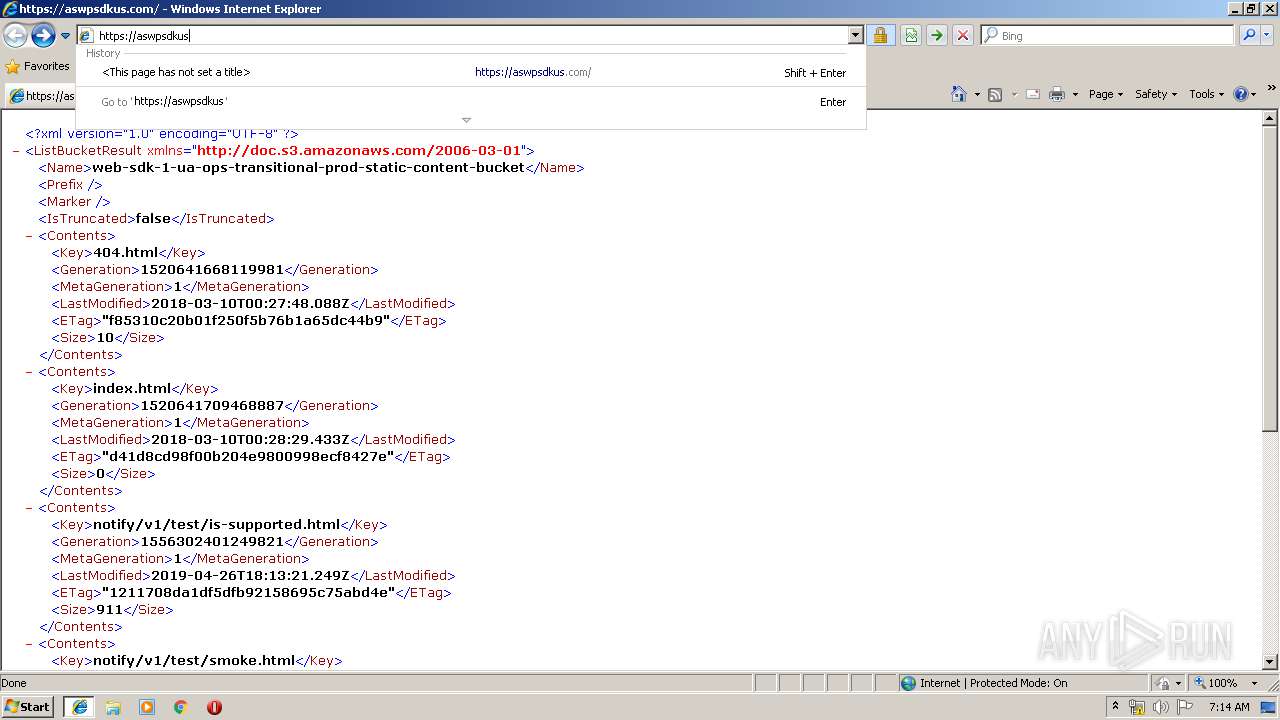This screenshot has width=1280, height=720.
Task: Click the scrollbar up arrow
Action: click(1271, 119)
